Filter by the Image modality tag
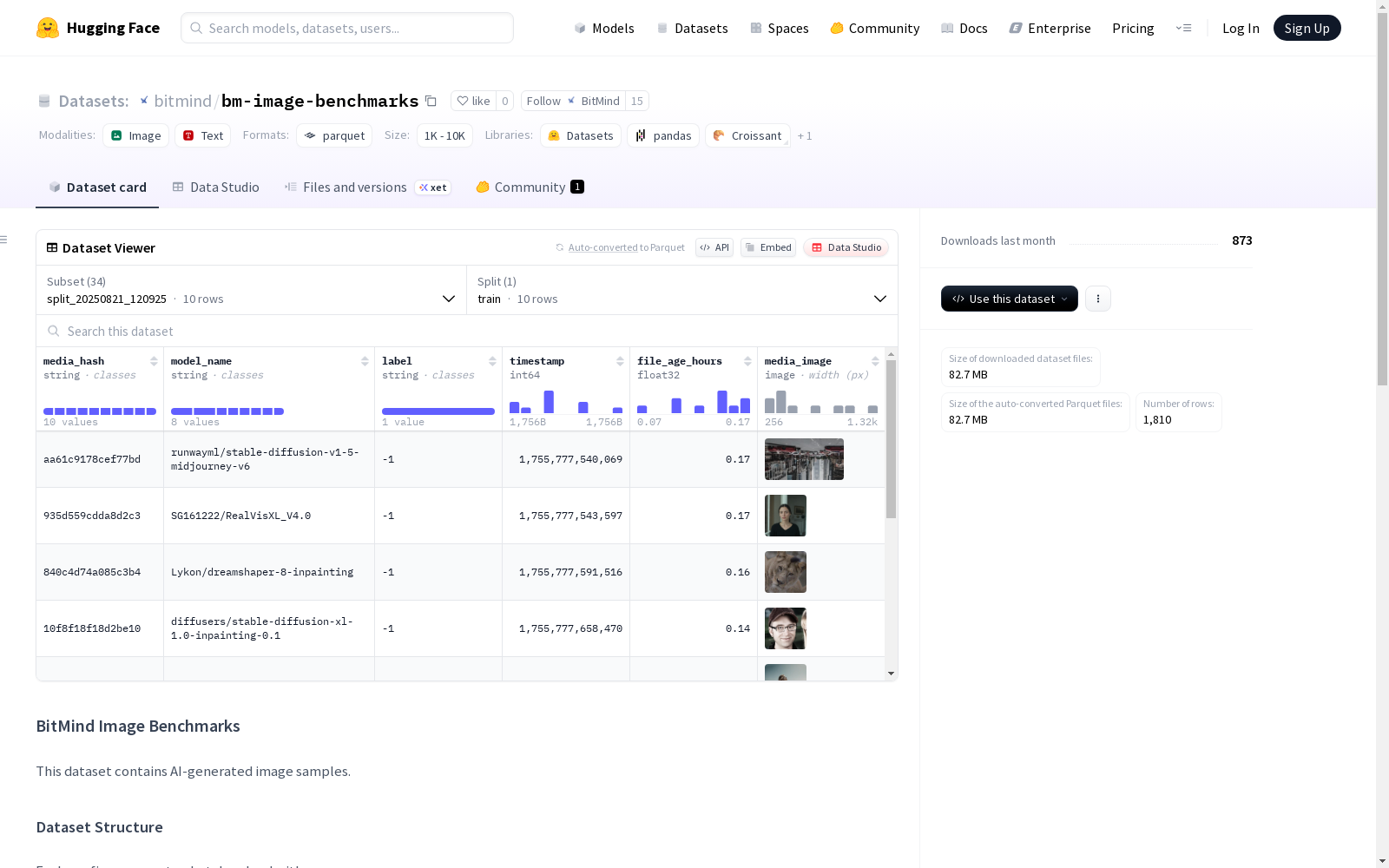Image resolution: width=1389 pixels, height=868 pixels. pos(136,135)
